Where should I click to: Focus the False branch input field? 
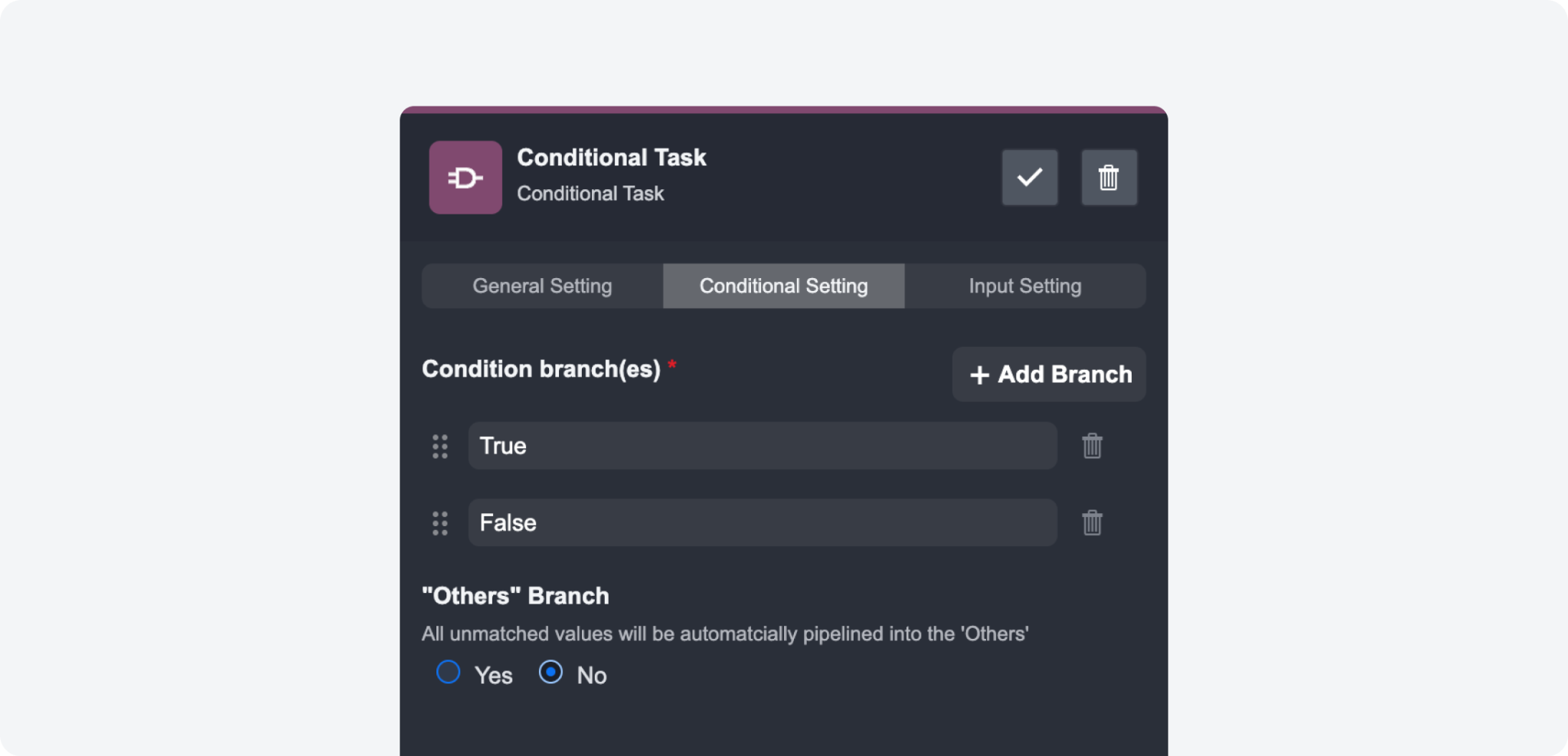click(x=762, y=523)
